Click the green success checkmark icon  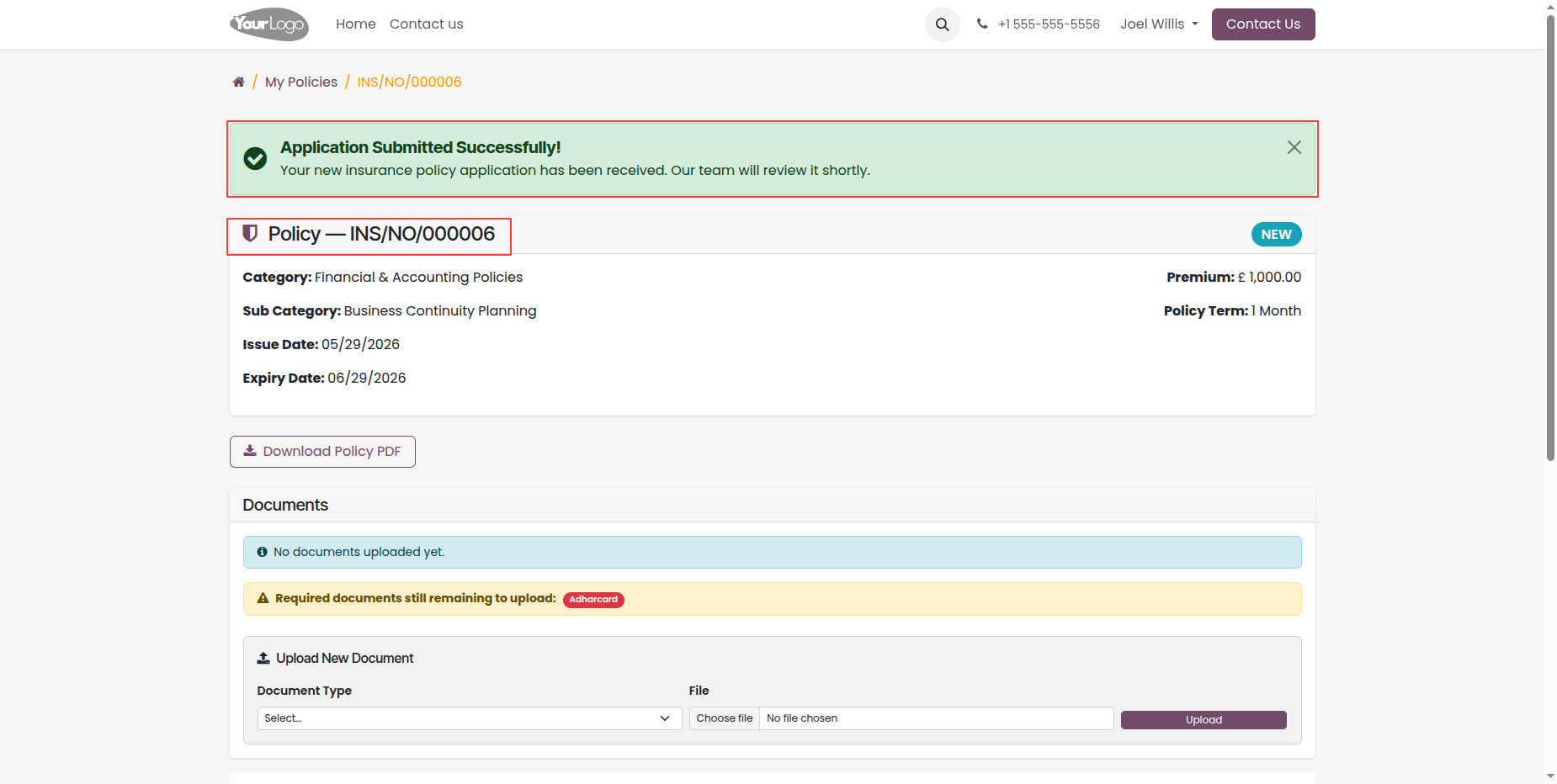pyautogui.click(x=255, y=158)
